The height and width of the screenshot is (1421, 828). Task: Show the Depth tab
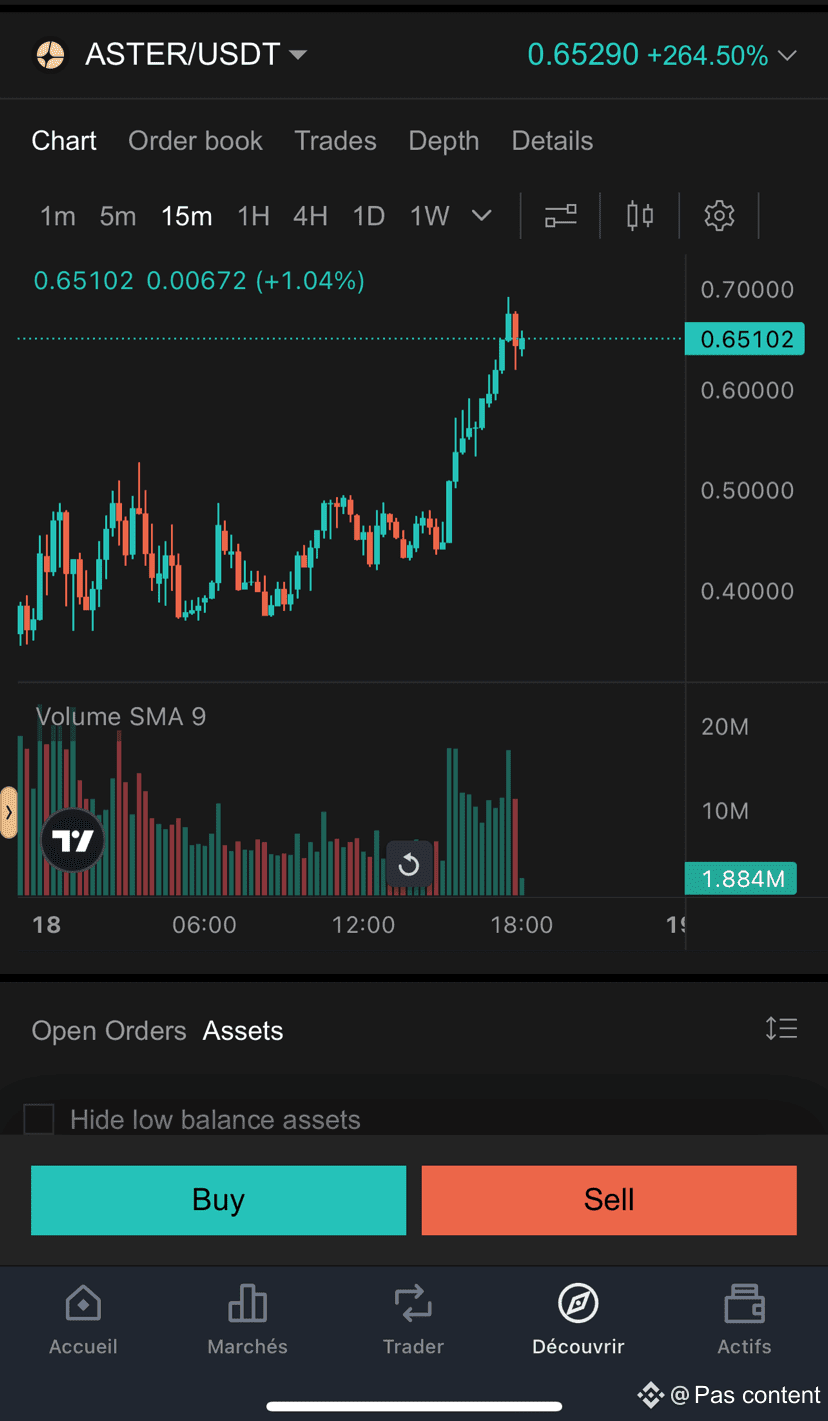pos(444,141)
